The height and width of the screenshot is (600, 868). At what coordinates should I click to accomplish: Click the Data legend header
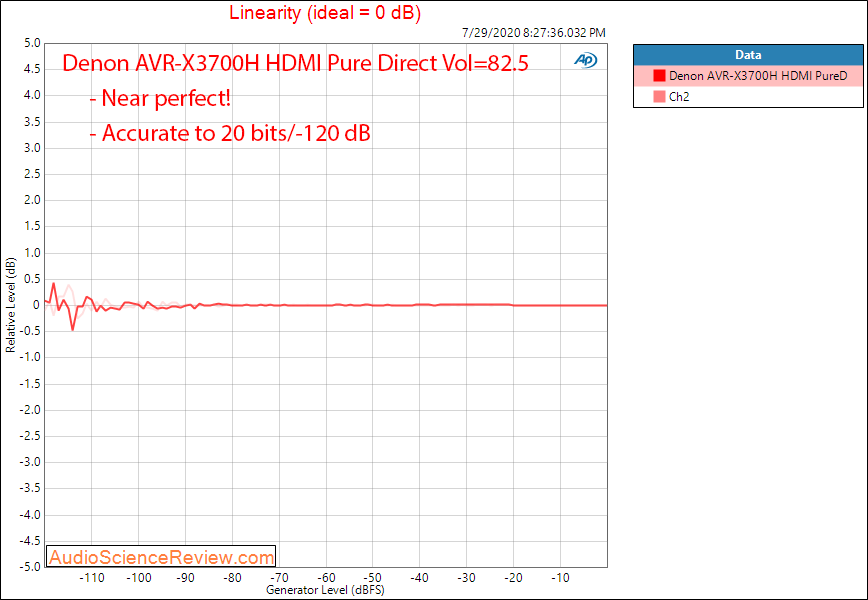pos(748,55)
